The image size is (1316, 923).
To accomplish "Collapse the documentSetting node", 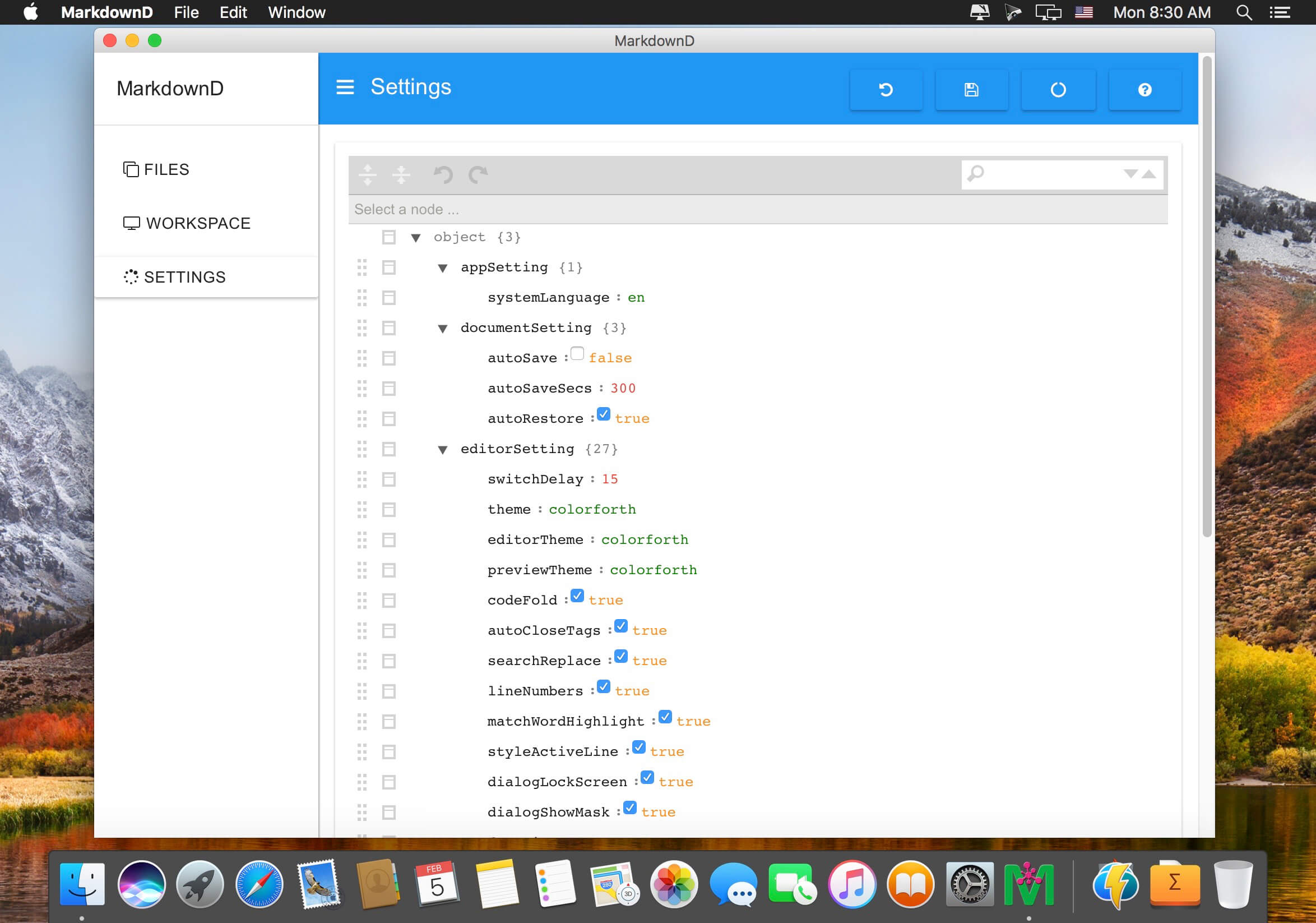I will (x=442, y=329).
